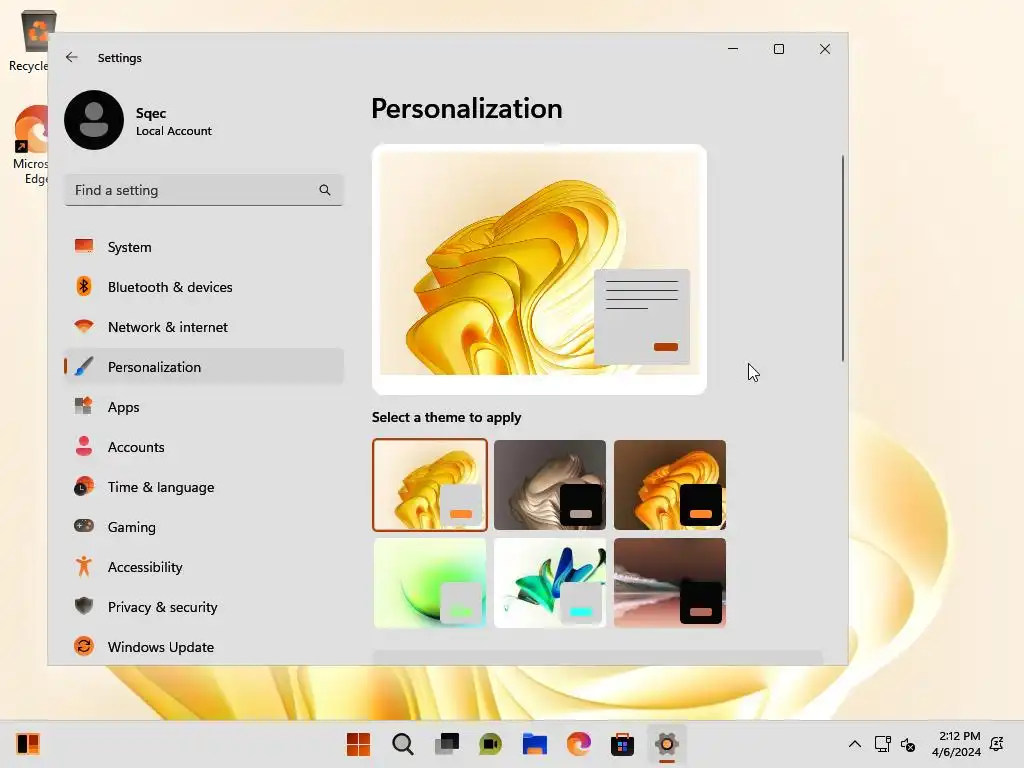
Task: Launch Microsoft Edge from taskbar
Action: click(x=579, y=744)
